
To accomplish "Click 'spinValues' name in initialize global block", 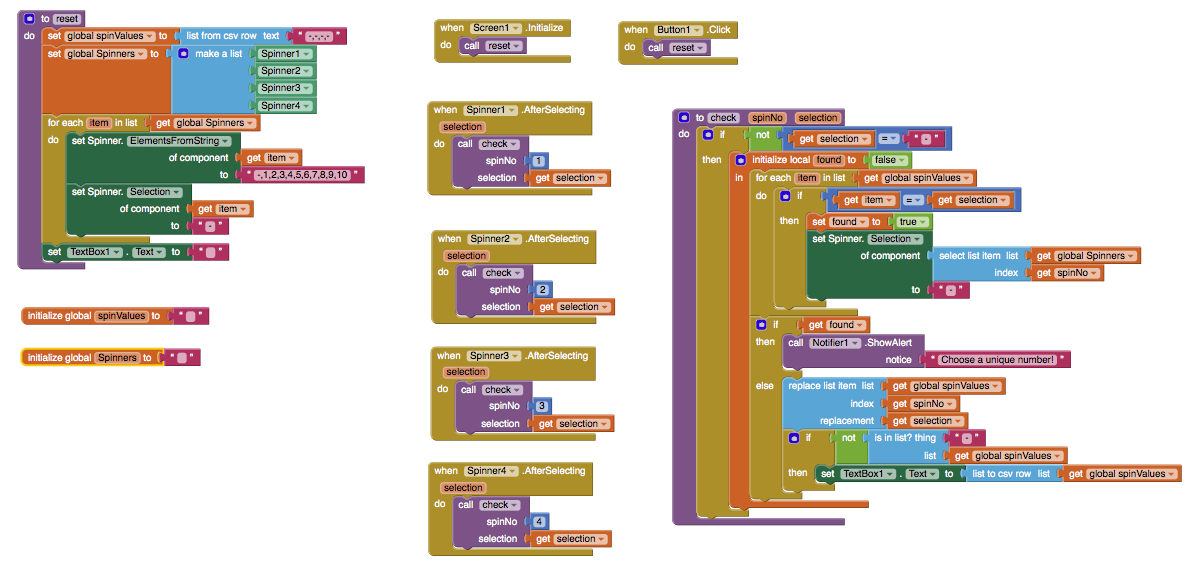I will (x=121, y=316).
